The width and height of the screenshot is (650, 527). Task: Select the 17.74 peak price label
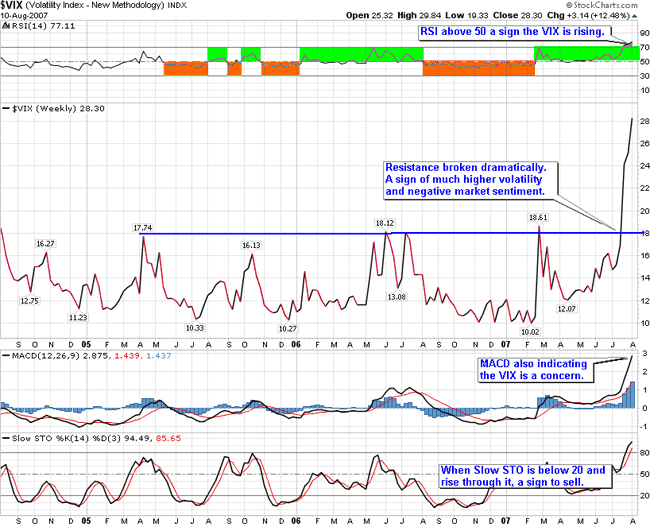pyautogui.click(x=144, y=227)
